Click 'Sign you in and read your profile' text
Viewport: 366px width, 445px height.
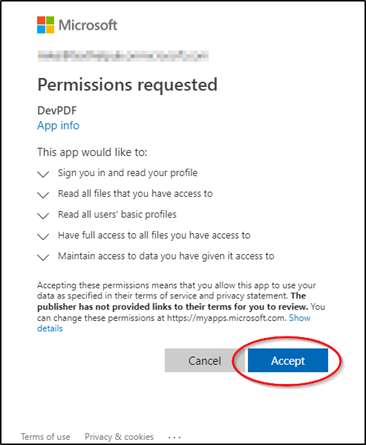[x=128, y=173]
